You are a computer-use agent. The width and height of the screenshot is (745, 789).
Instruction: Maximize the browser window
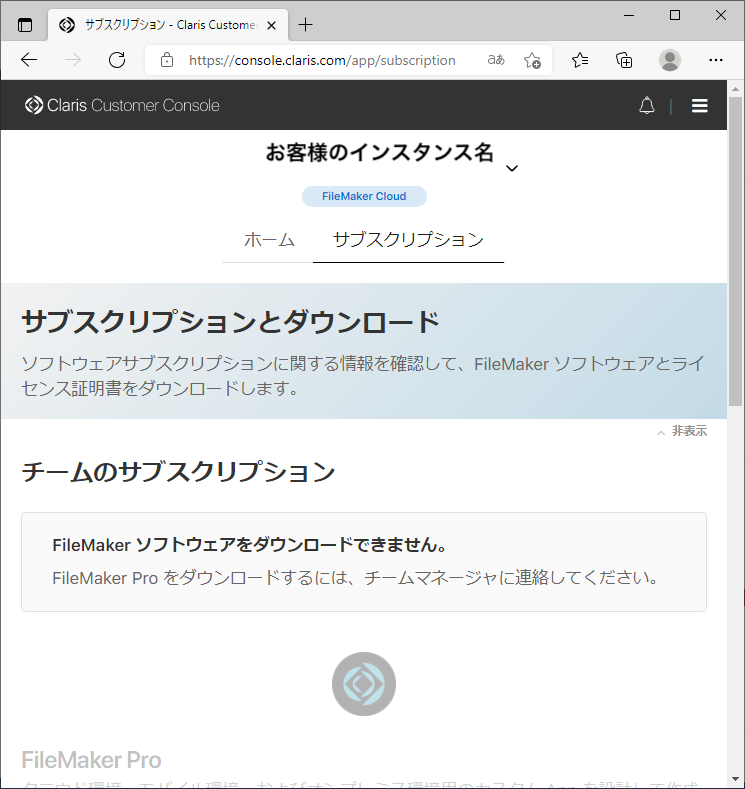(x=675, y=16)
